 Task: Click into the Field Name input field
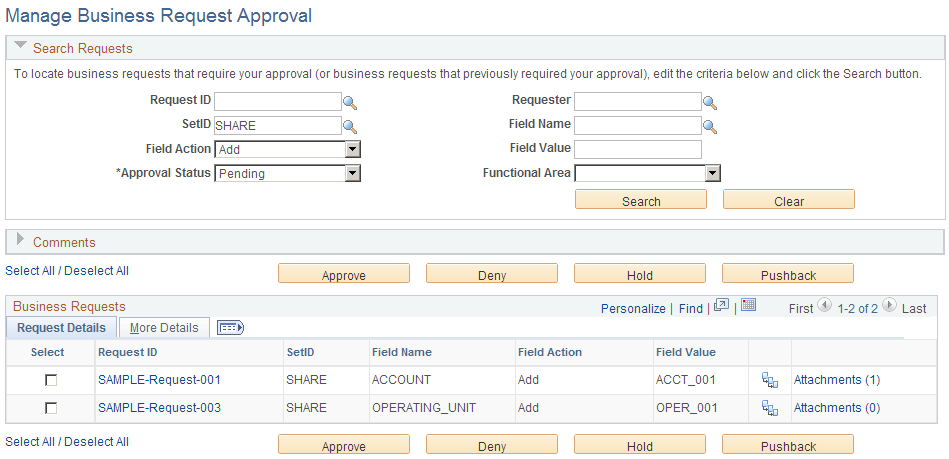click(x=638, y=125)
